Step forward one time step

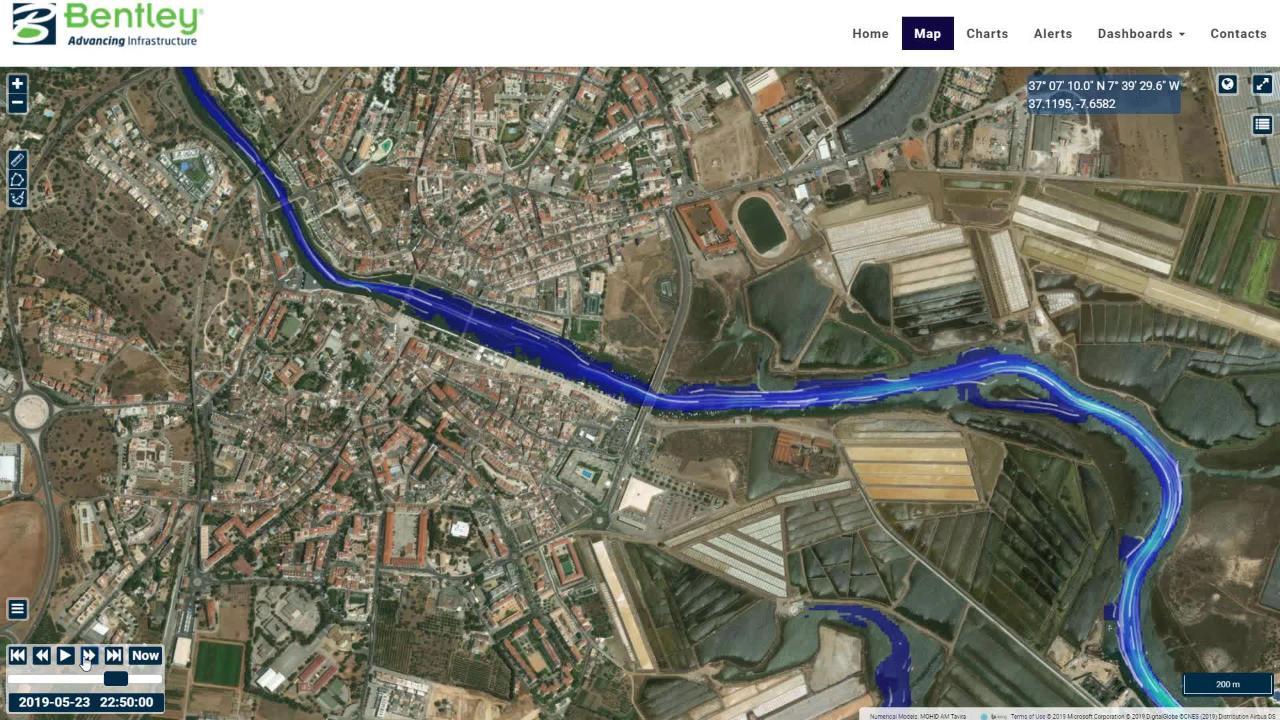(89, 656)
